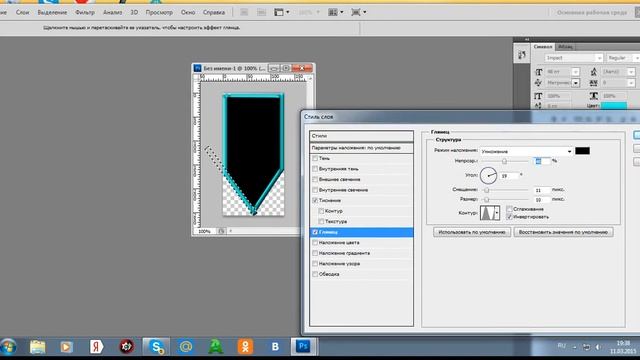The height and width of the screenshot is (360, 640).
Task: Uncheck the Тиснение checkbox
Action: point(315,200)
